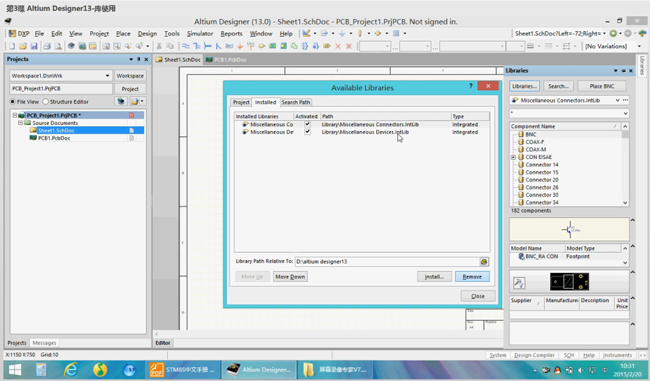Open the component filter dropdown with asterisk
650x381 pixels.
click(625, 113)
